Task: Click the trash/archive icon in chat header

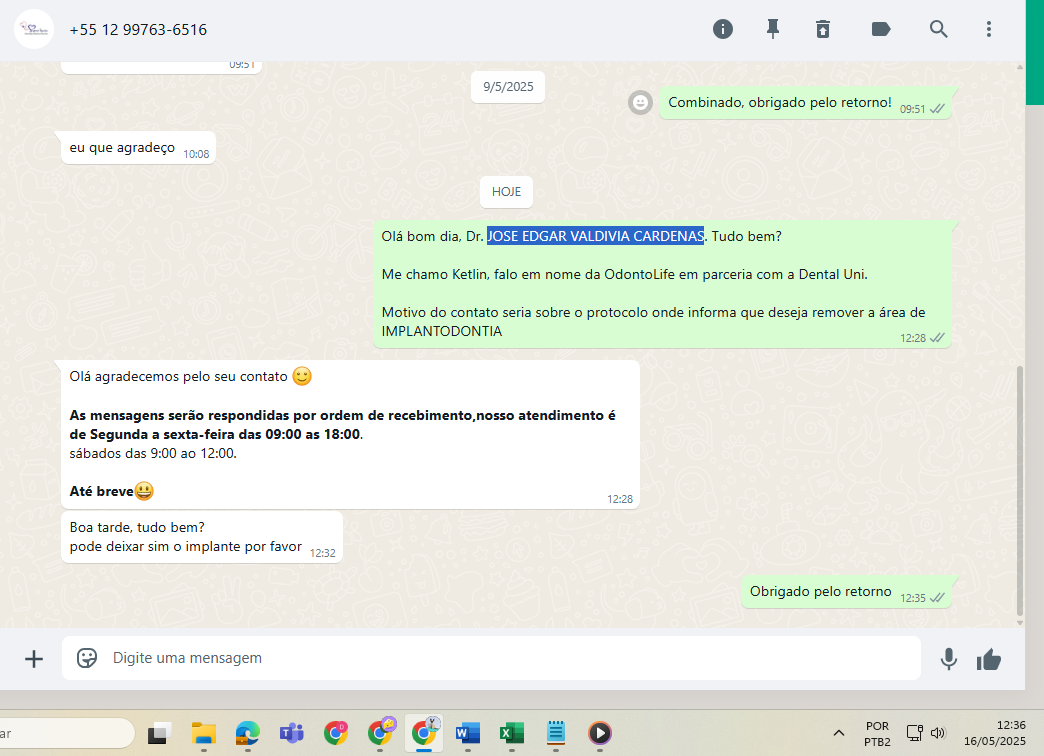Action: [x=823, y=29]
